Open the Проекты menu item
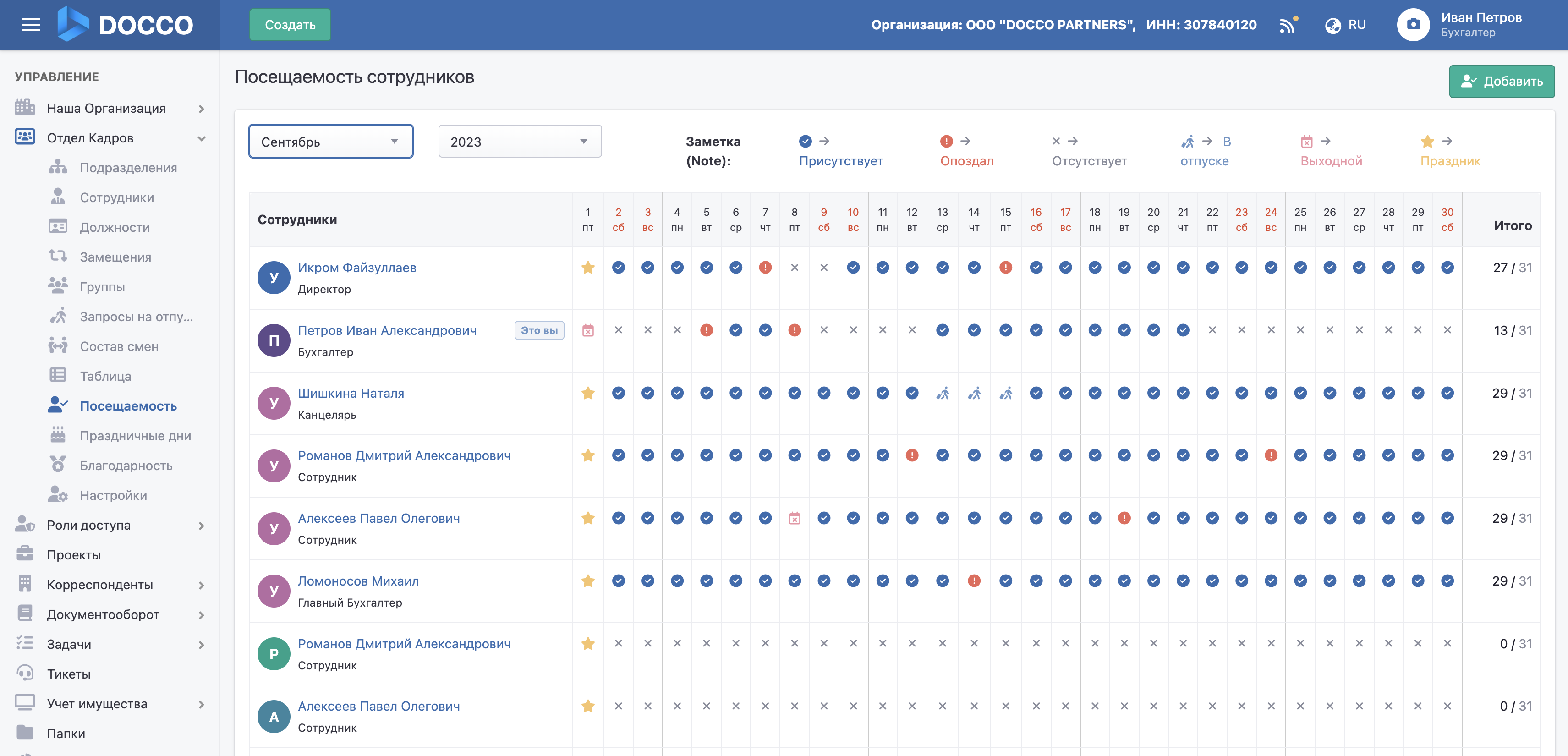This screenshot has height=756, width=1568. click(x=74, y=555)
